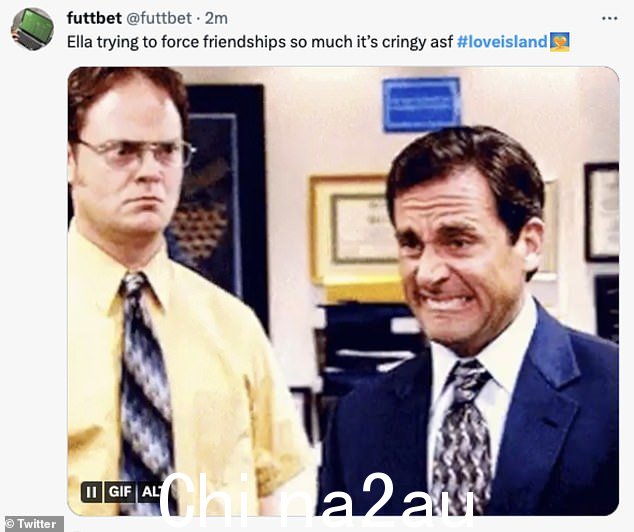Click the futtbet display name
Viewport: 634px width, 532px height.
tap(94, 18)
